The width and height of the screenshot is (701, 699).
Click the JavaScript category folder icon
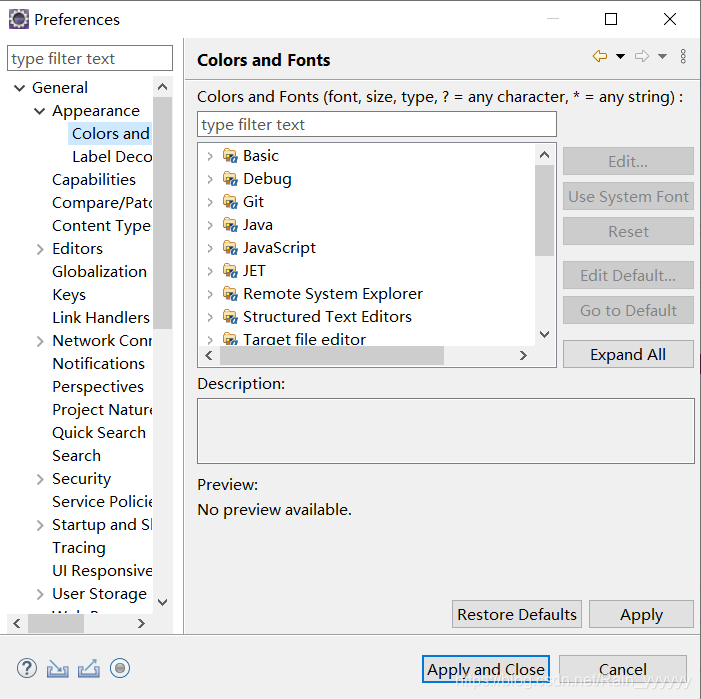point(230,248)
